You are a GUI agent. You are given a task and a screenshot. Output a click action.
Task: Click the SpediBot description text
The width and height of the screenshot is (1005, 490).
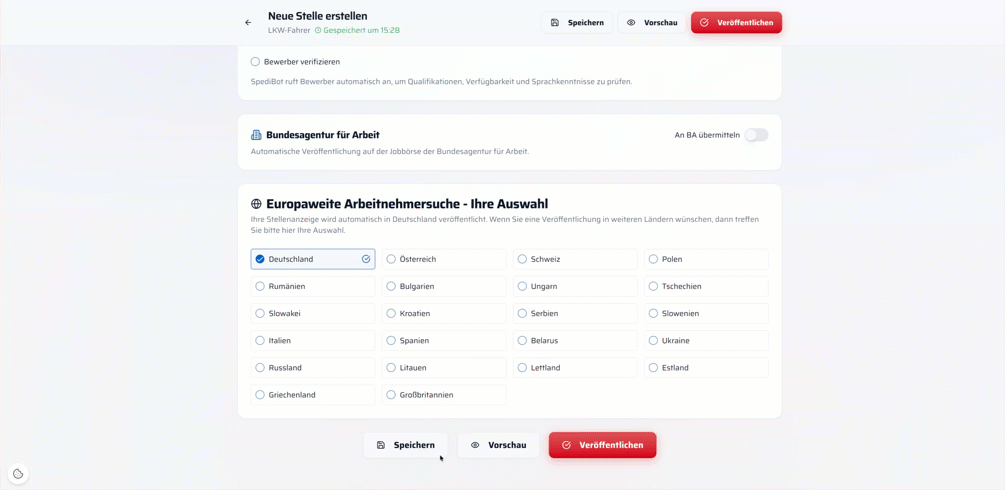pyautogui.click(x=441, y=82)
